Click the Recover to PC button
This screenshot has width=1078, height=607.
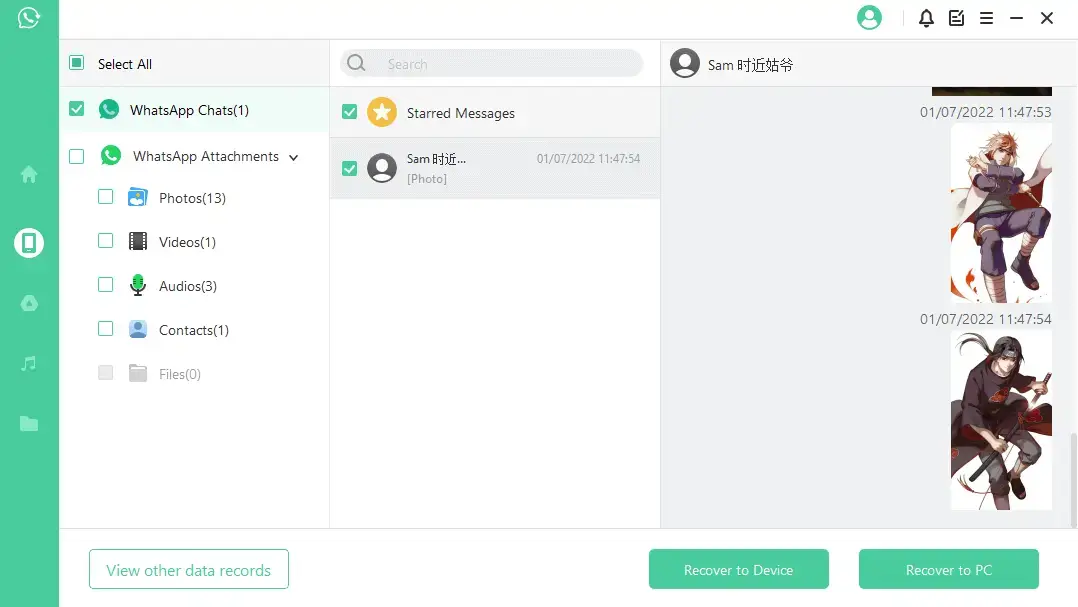tap(948, 569)
